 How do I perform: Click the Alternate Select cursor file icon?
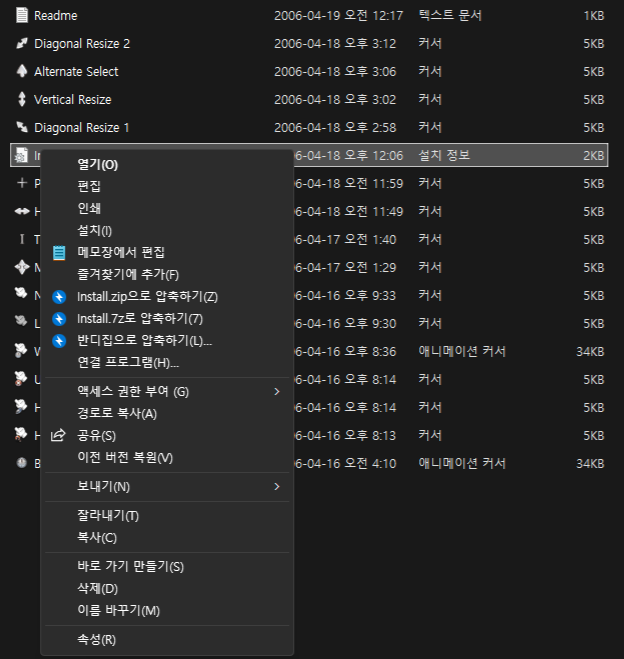tap(21, 72)
